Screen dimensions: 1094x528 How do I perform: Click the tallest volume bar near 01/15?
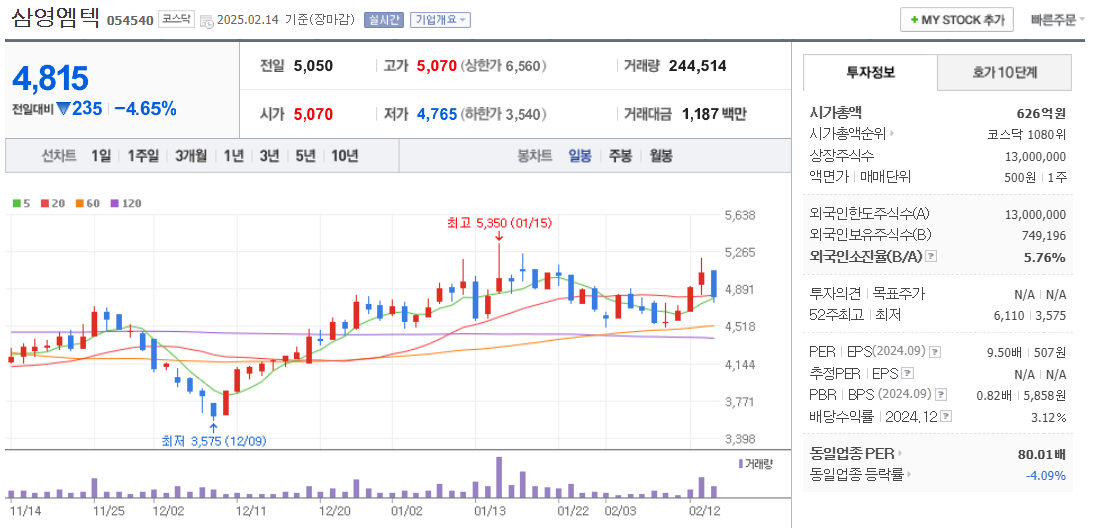click(x=499, y=477)
